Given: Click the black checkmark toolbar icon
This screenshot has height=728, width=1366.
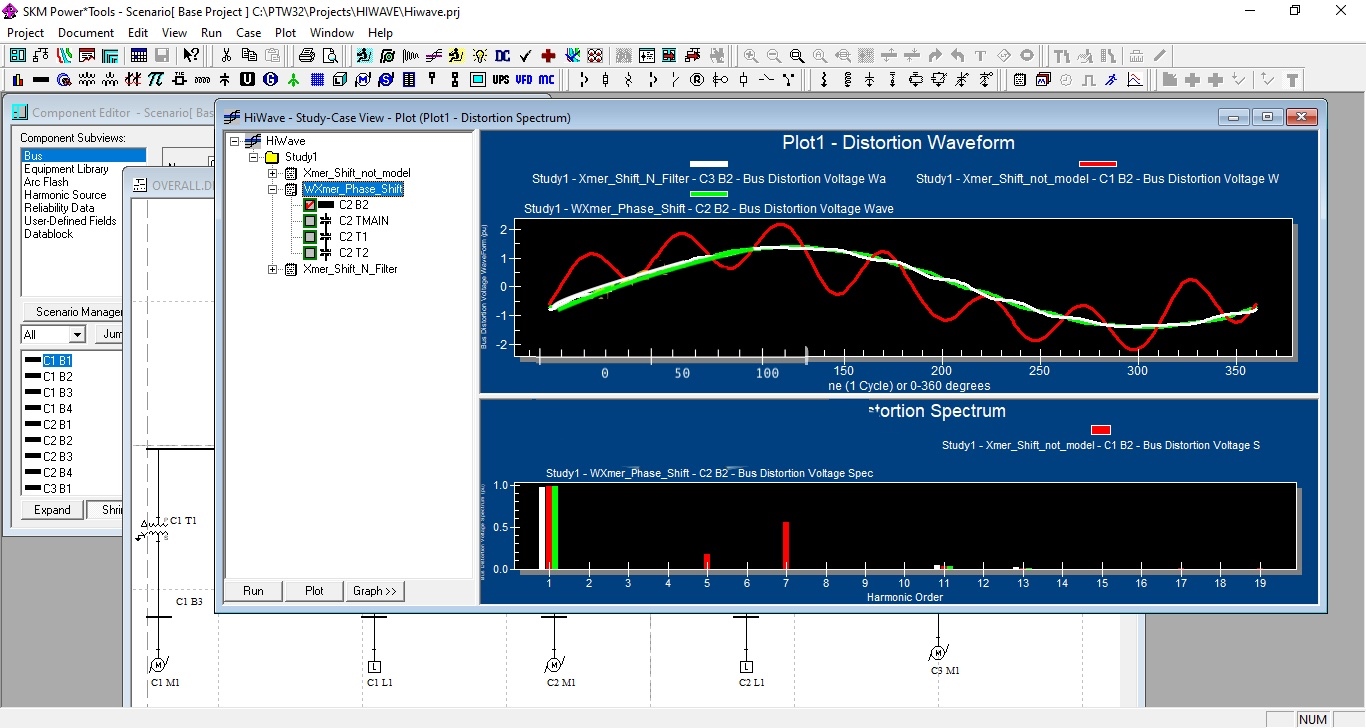Looking at the screenshot, I should point(525,56).
